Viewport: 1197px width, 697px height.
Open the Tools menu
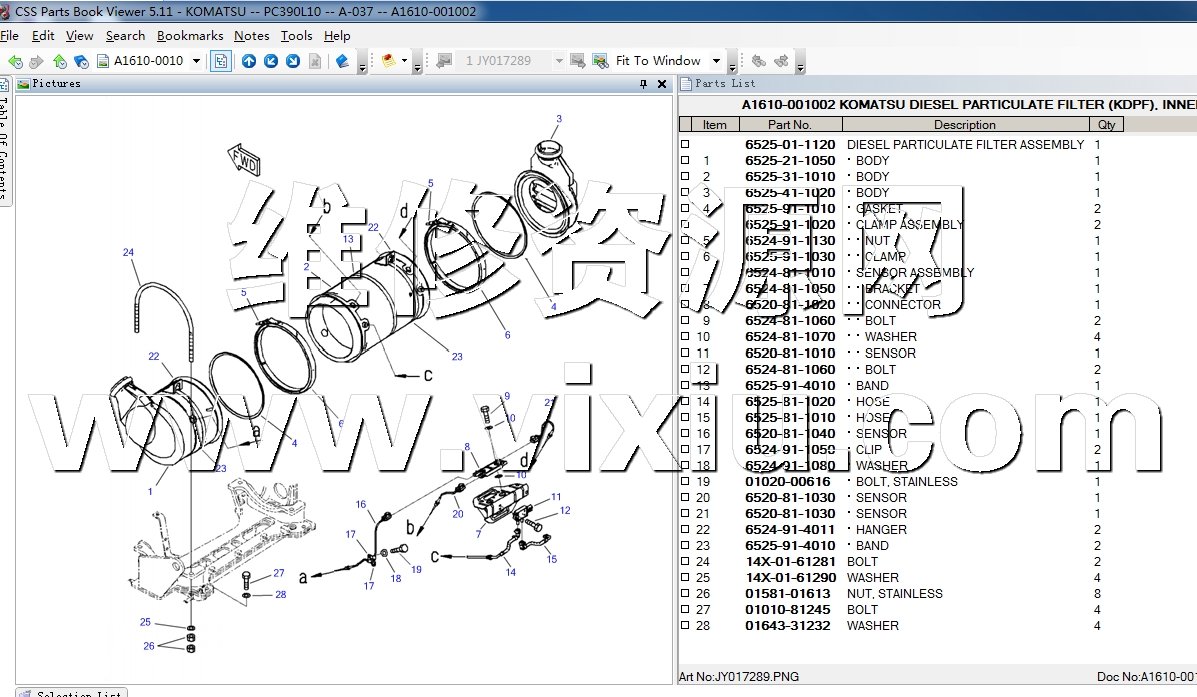coord(296,36)
